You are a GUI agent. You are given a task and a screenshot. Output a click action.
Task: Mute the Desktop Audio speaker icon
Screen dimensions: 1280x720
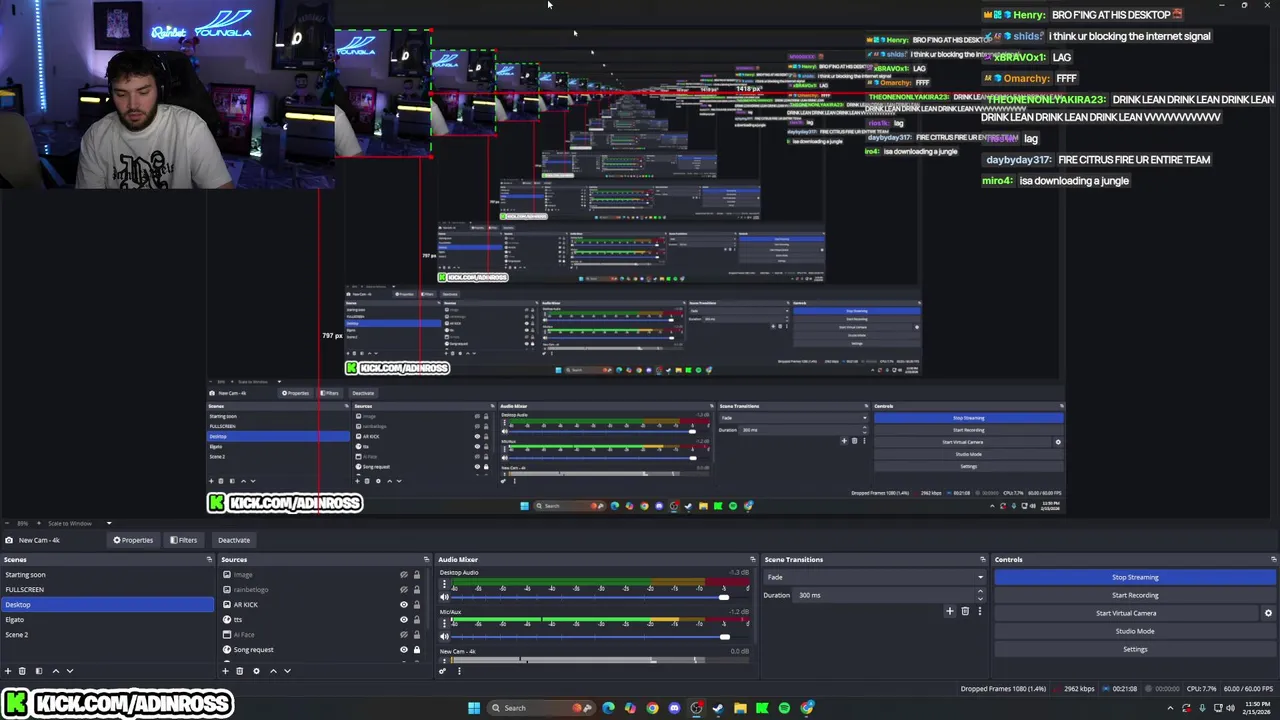coord(445,597)
